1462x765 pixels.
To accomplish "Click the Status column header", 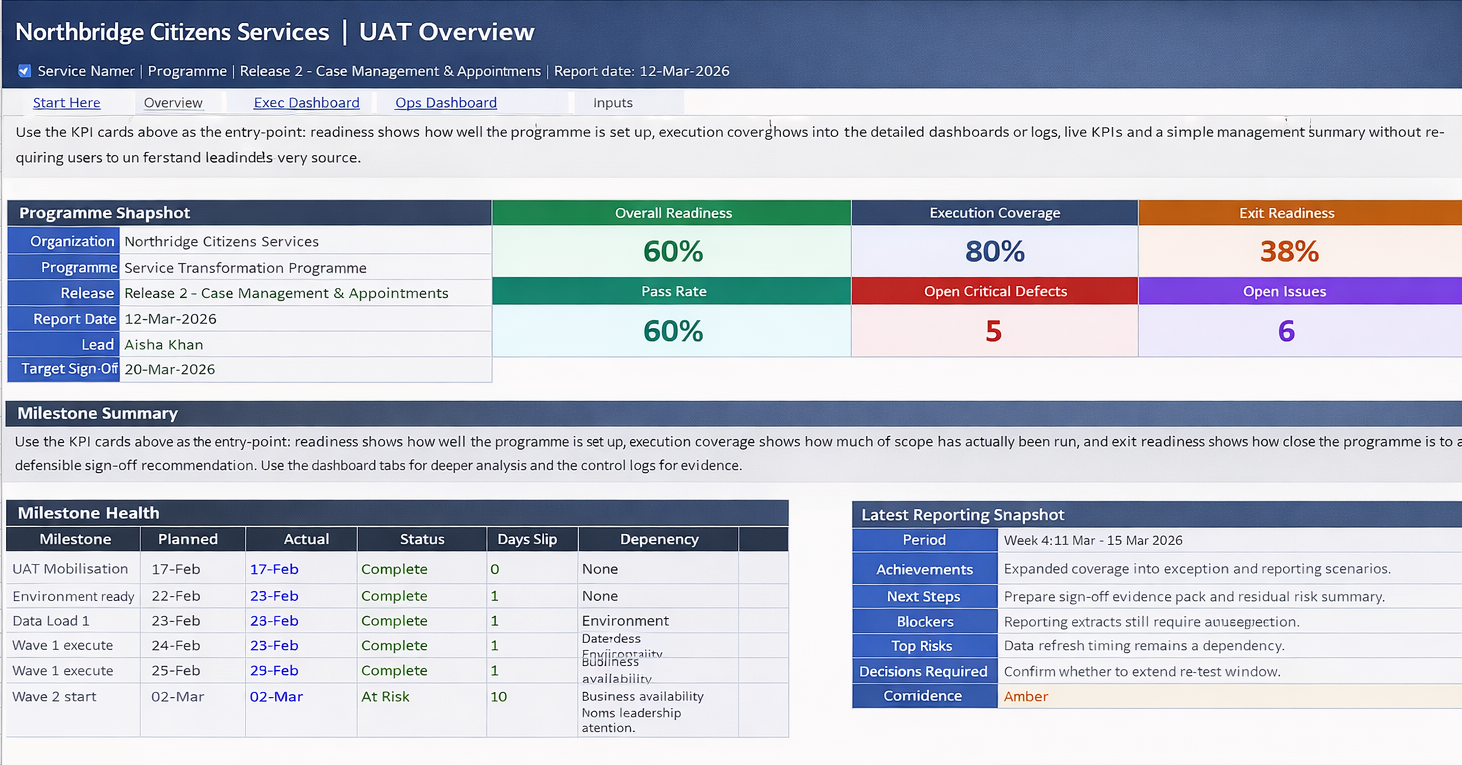I will pyautogui.click(x=422, y=539).
